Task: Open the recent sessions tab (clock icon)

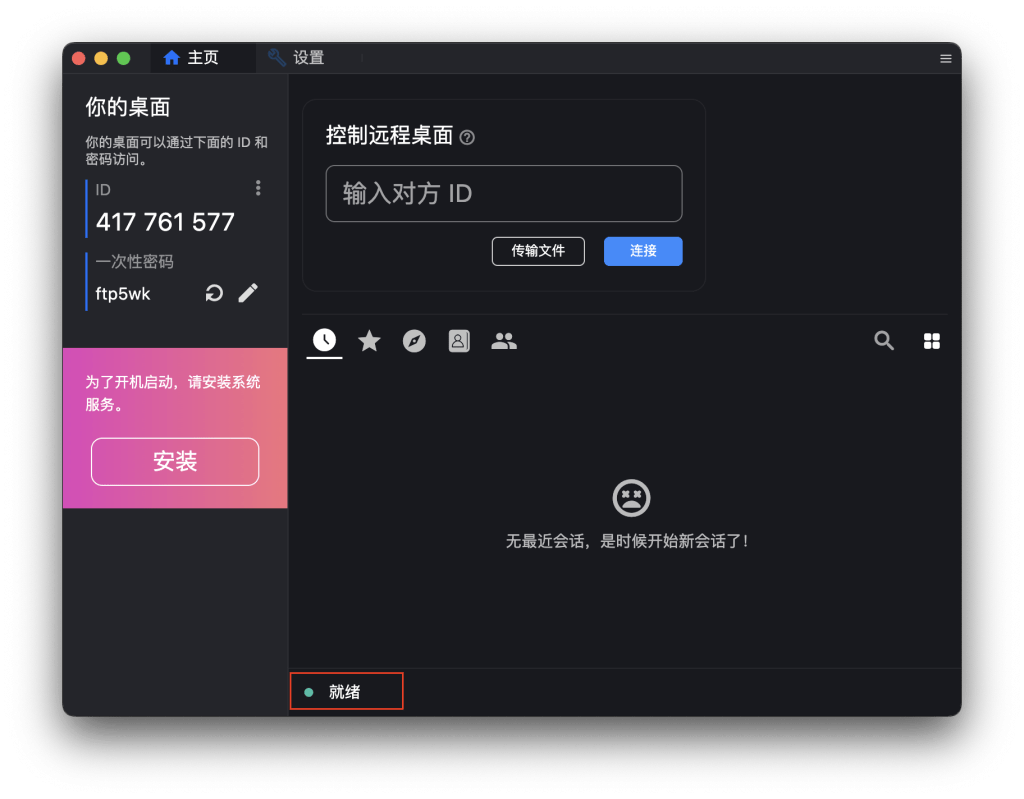Action: pyautogui.click(x=323, y=340)
